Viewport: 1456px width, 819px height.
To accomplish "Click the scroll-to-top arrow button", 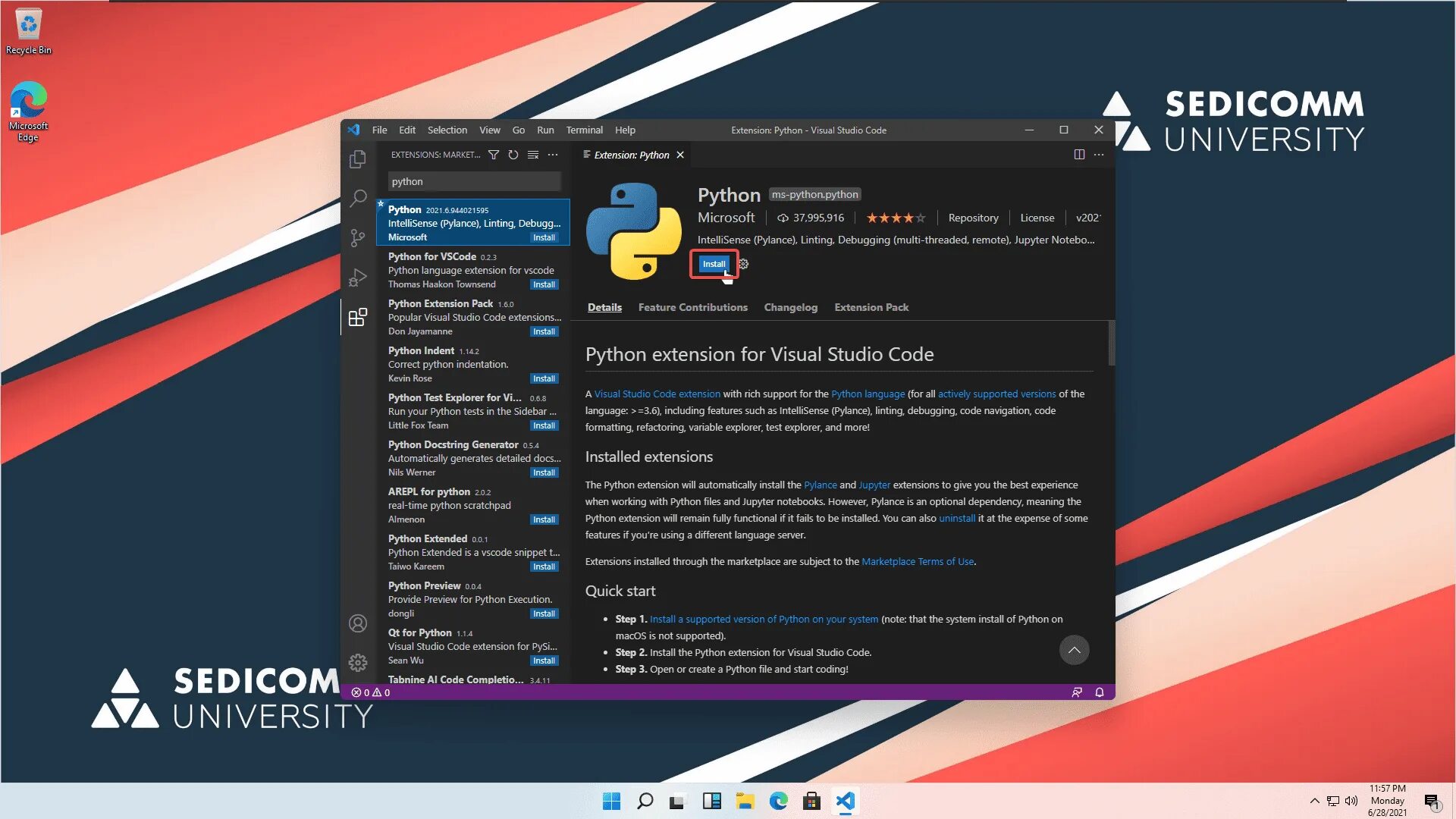I will pyautogui.click(x=1074, y=650).
